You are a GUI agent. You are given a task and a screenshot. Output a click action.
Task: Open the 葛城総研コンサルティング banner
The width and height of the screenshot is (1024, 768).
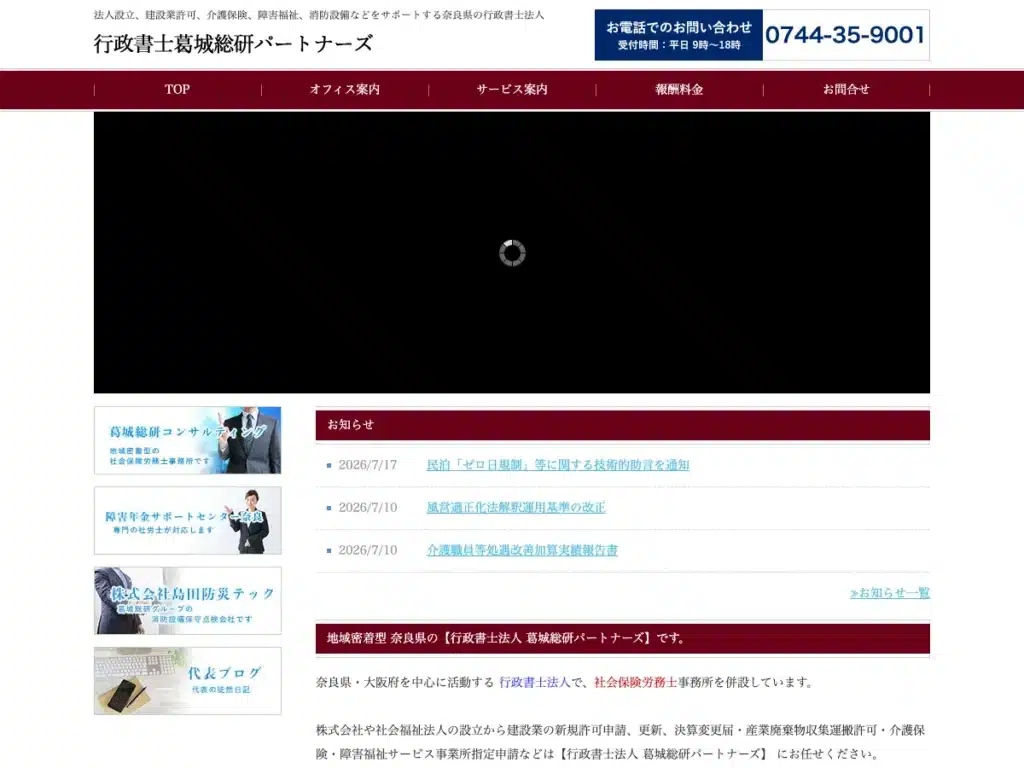tap(187, 440)
